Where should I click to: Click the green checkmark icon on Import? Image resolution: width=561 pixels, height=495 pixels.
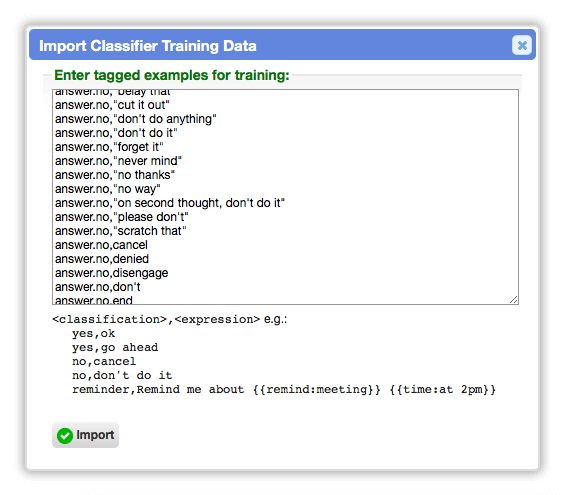point(65,436)
